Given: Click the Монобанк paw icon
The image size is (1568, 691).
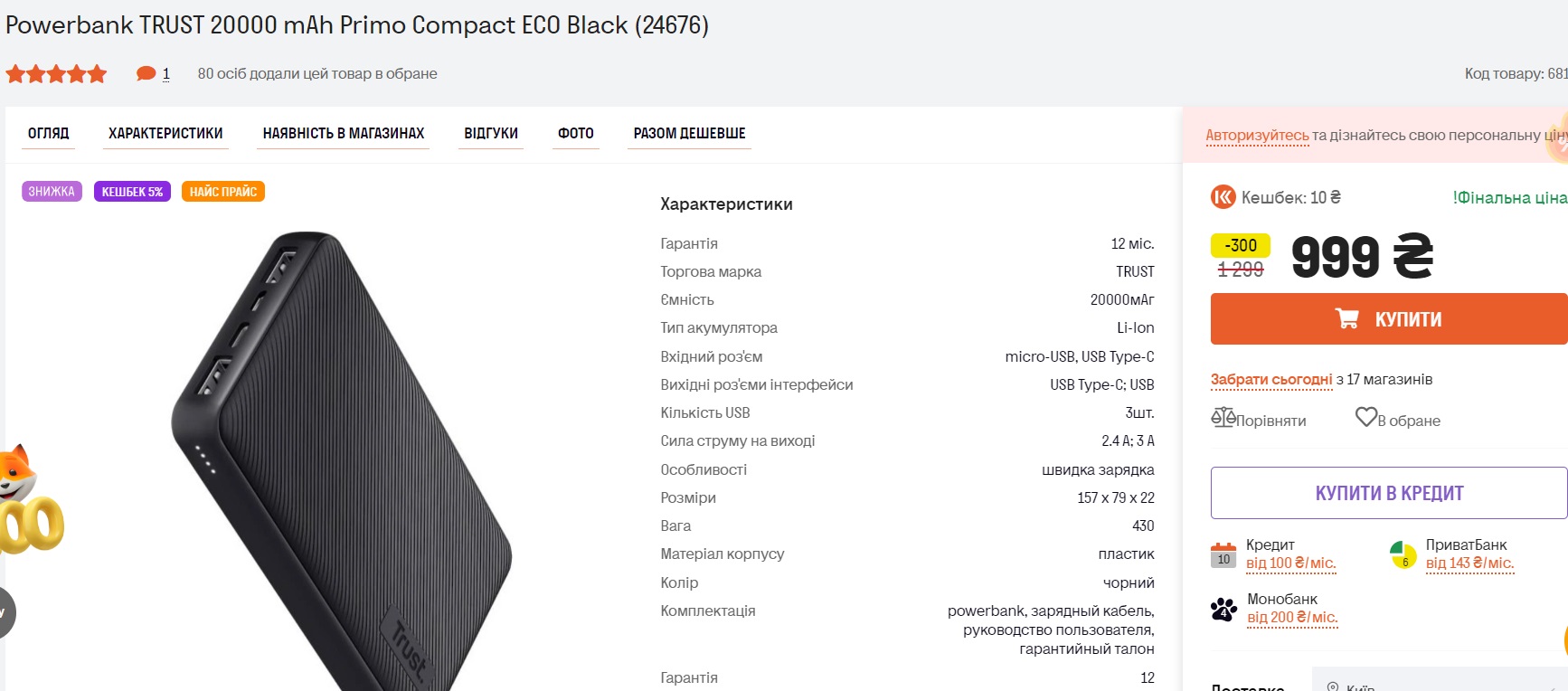Looking at the screenshot, I should point(1223,609).
